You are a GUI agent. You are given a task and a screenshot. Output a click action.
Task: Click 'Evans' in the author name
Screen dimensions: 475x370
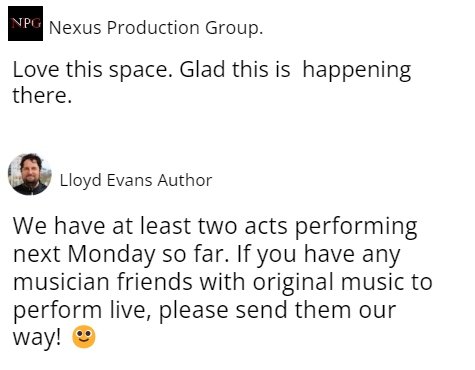(130, 180)
